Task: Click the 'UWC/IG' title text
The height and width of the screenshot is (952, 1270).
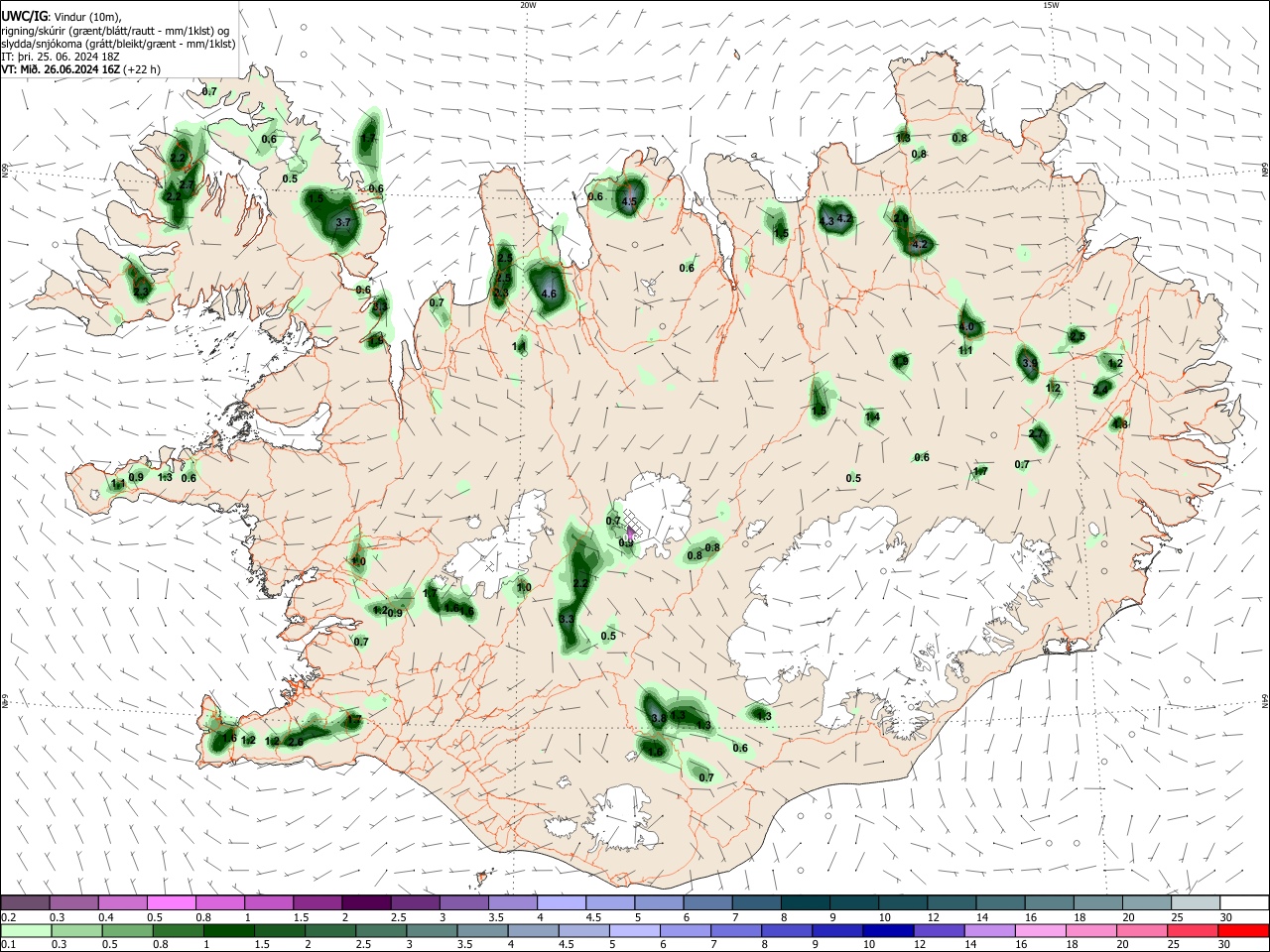Action: [x=24, y=16]
